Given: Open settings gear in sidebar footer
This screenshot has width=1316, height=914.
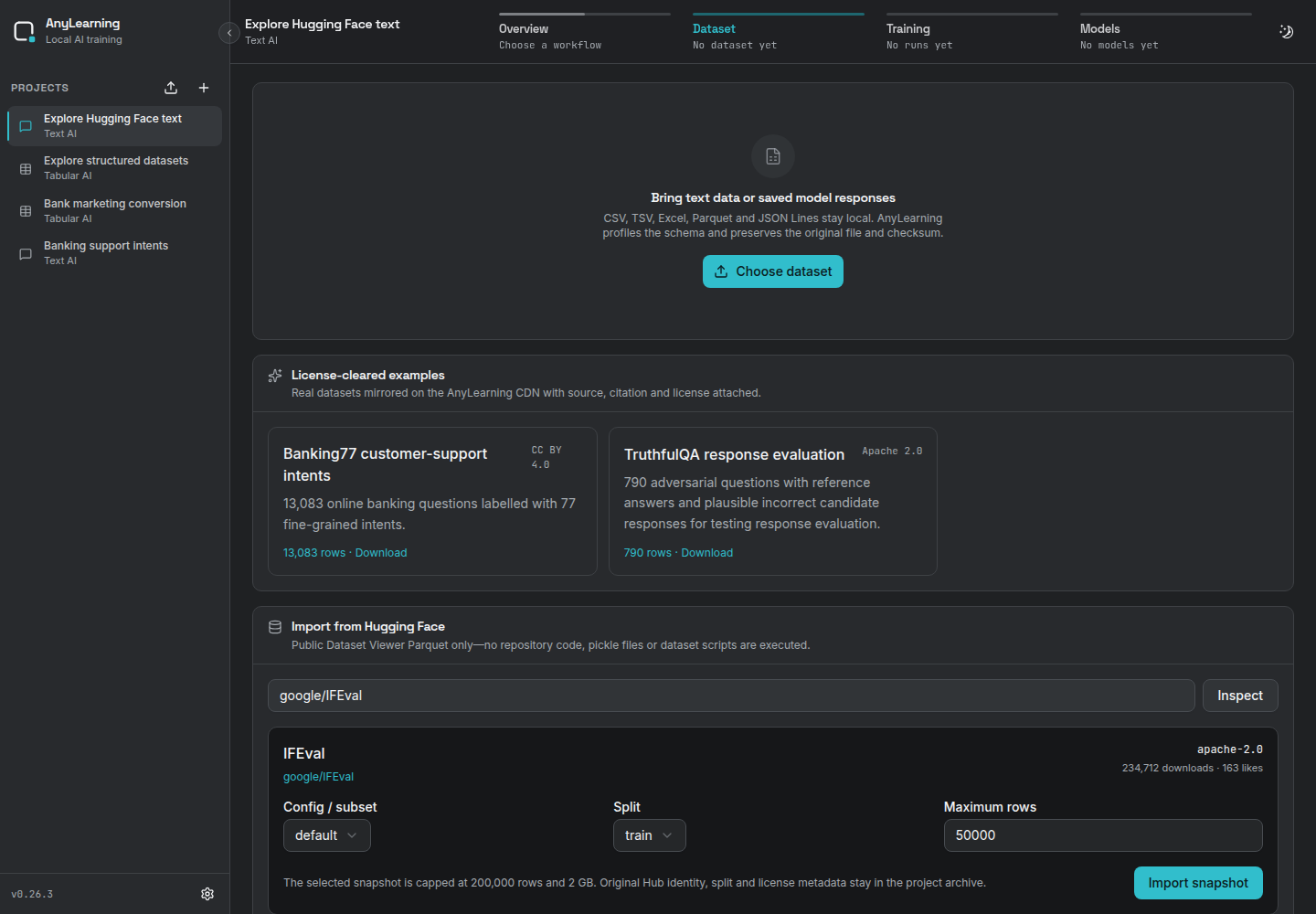Looking at the screenshot, I should click(x=207, y=894).
